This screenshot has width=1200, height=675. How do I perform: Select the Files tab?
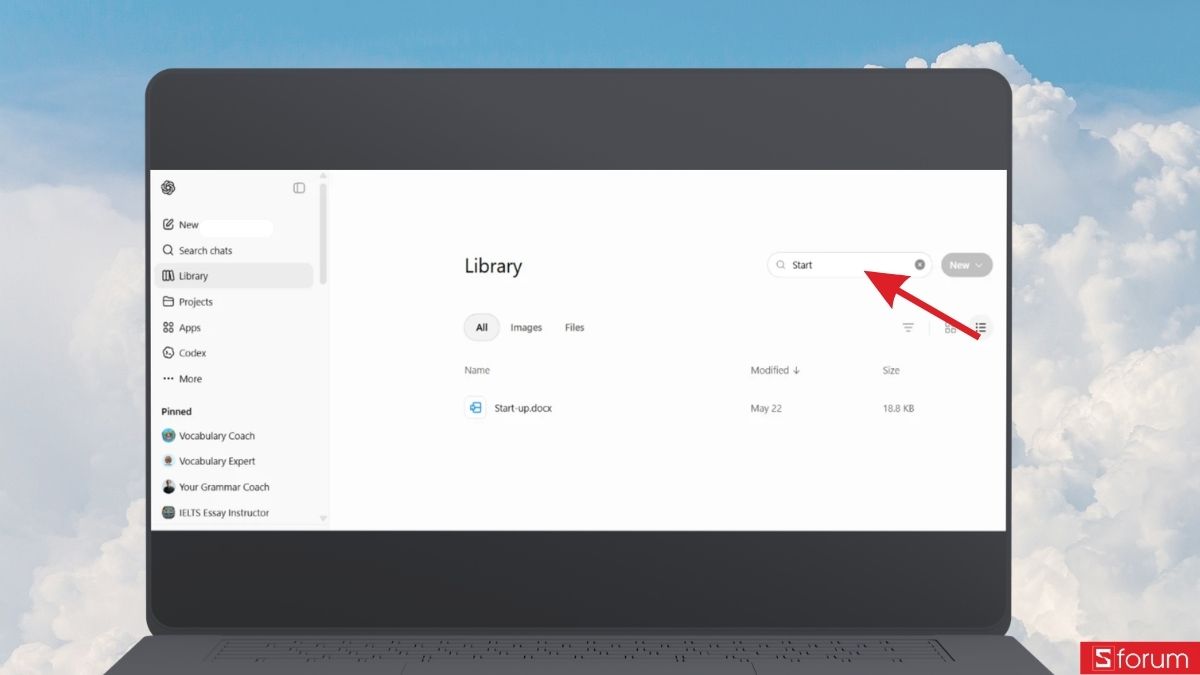(575, 328)
